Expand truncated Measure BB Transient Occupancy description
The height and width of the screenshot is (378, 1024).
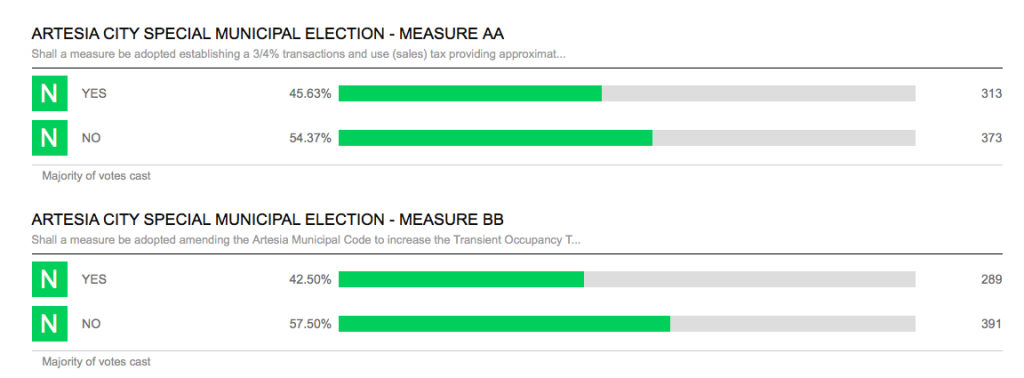coord(306,240)
